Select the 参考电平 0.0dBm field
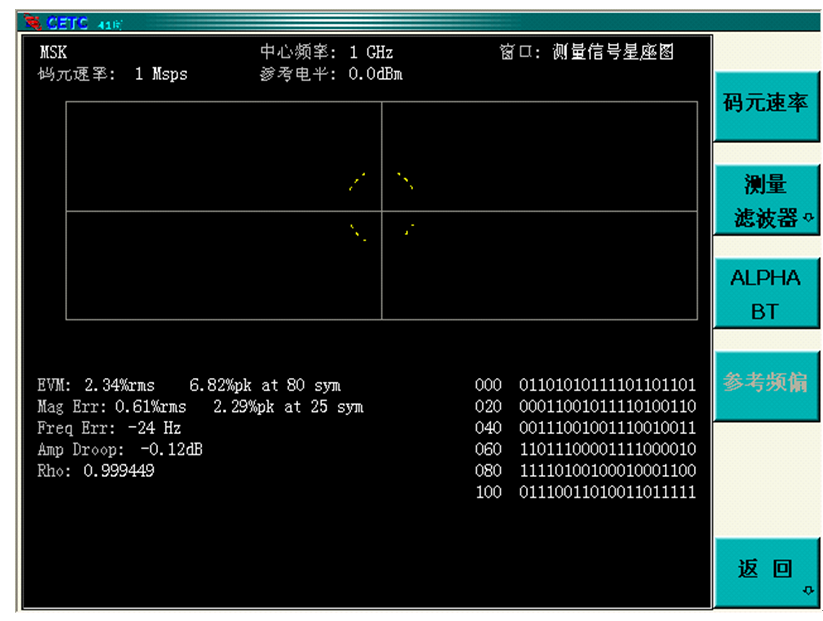 (x=330, y=73)
